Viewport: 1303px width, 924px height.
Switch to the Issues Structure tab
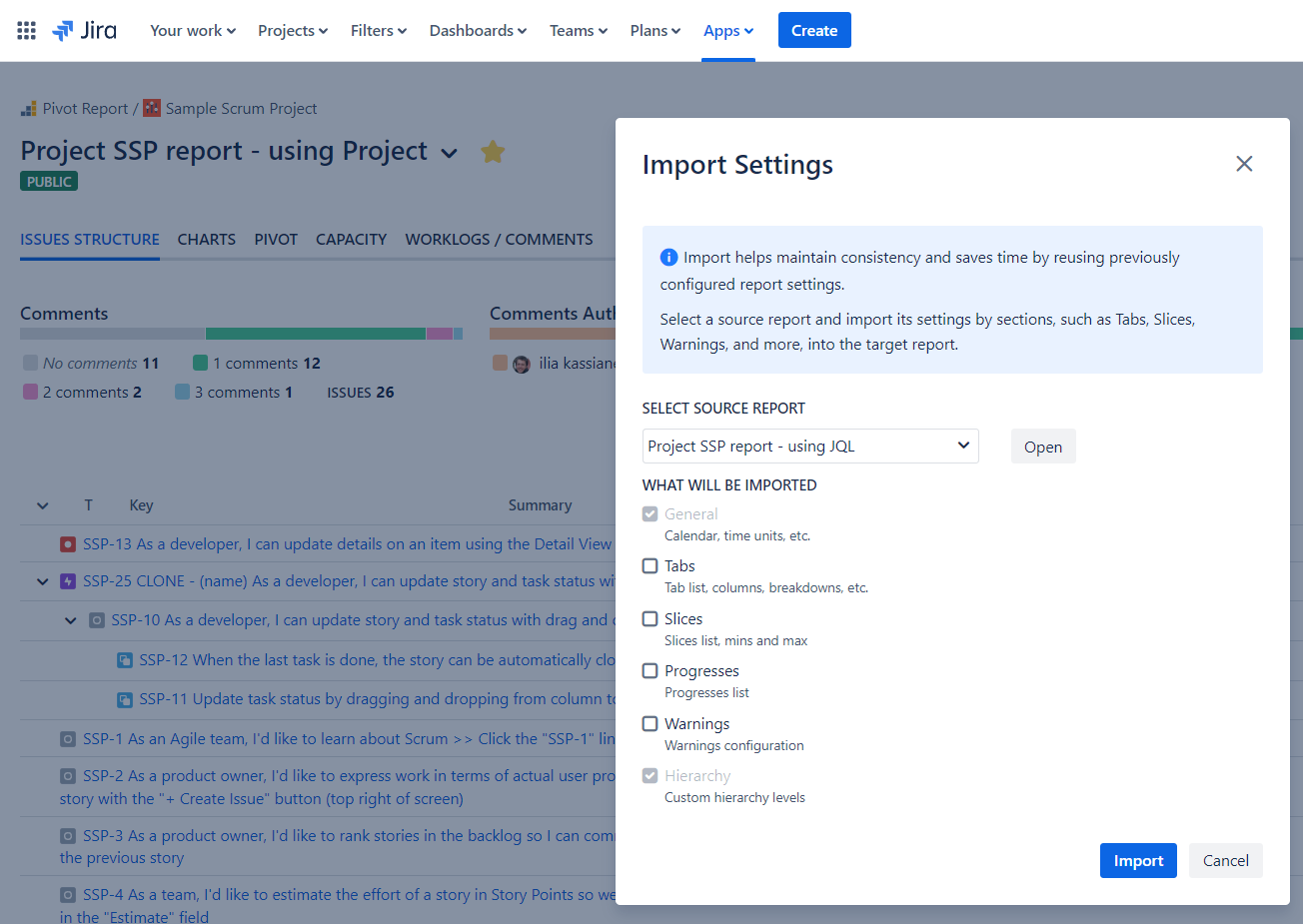pos(90,240)
